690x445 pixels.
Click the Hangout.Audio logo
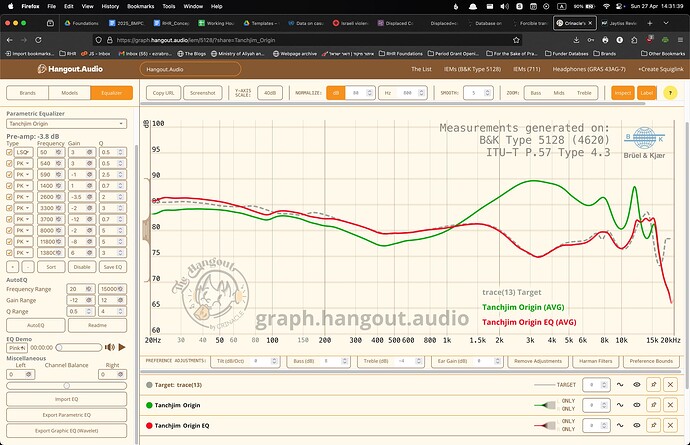[x=70, y=69]
